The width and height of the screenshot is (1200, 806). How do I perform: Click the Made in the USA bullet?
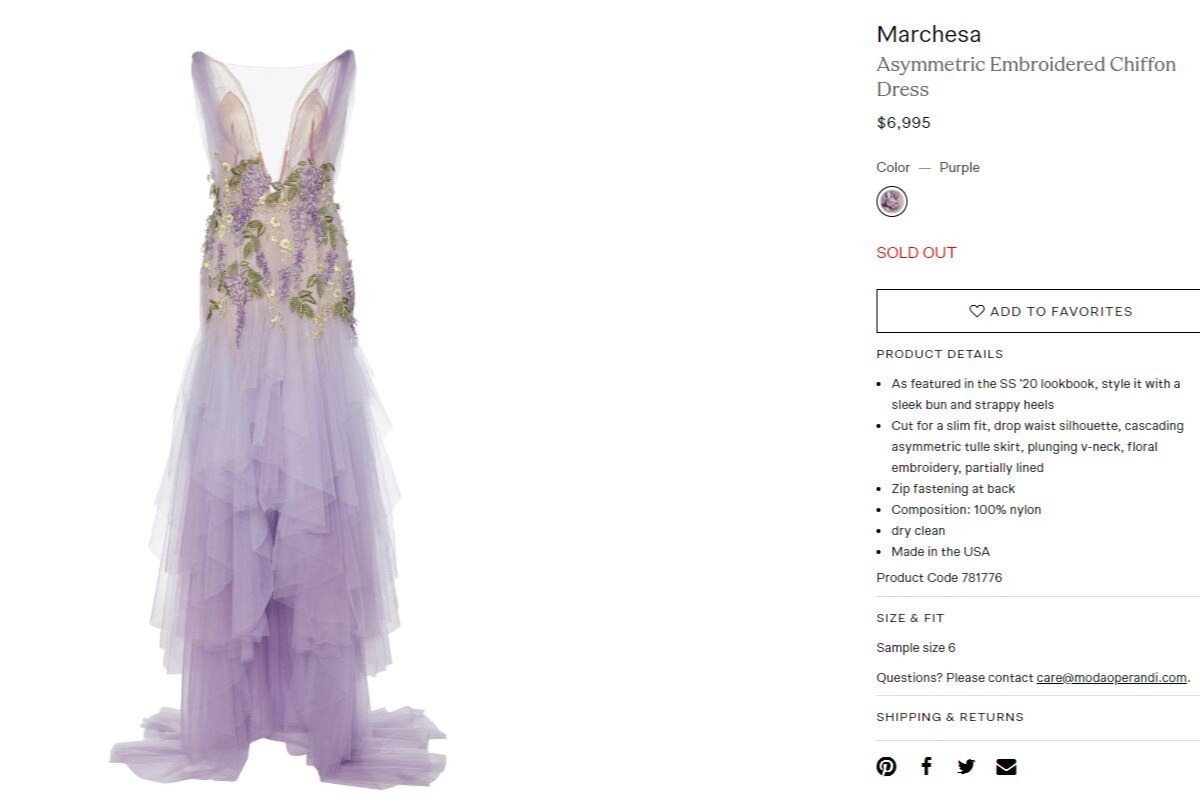tap(940, 552)
